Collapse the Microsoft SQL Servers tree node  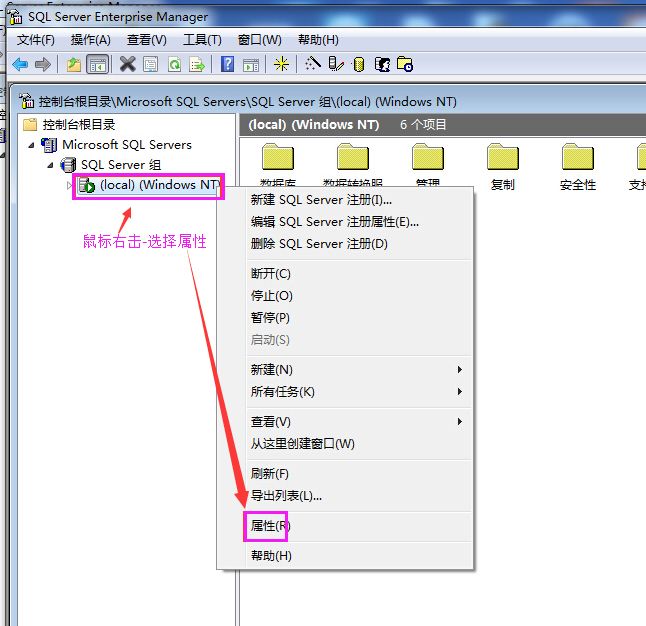coord(31,145)
